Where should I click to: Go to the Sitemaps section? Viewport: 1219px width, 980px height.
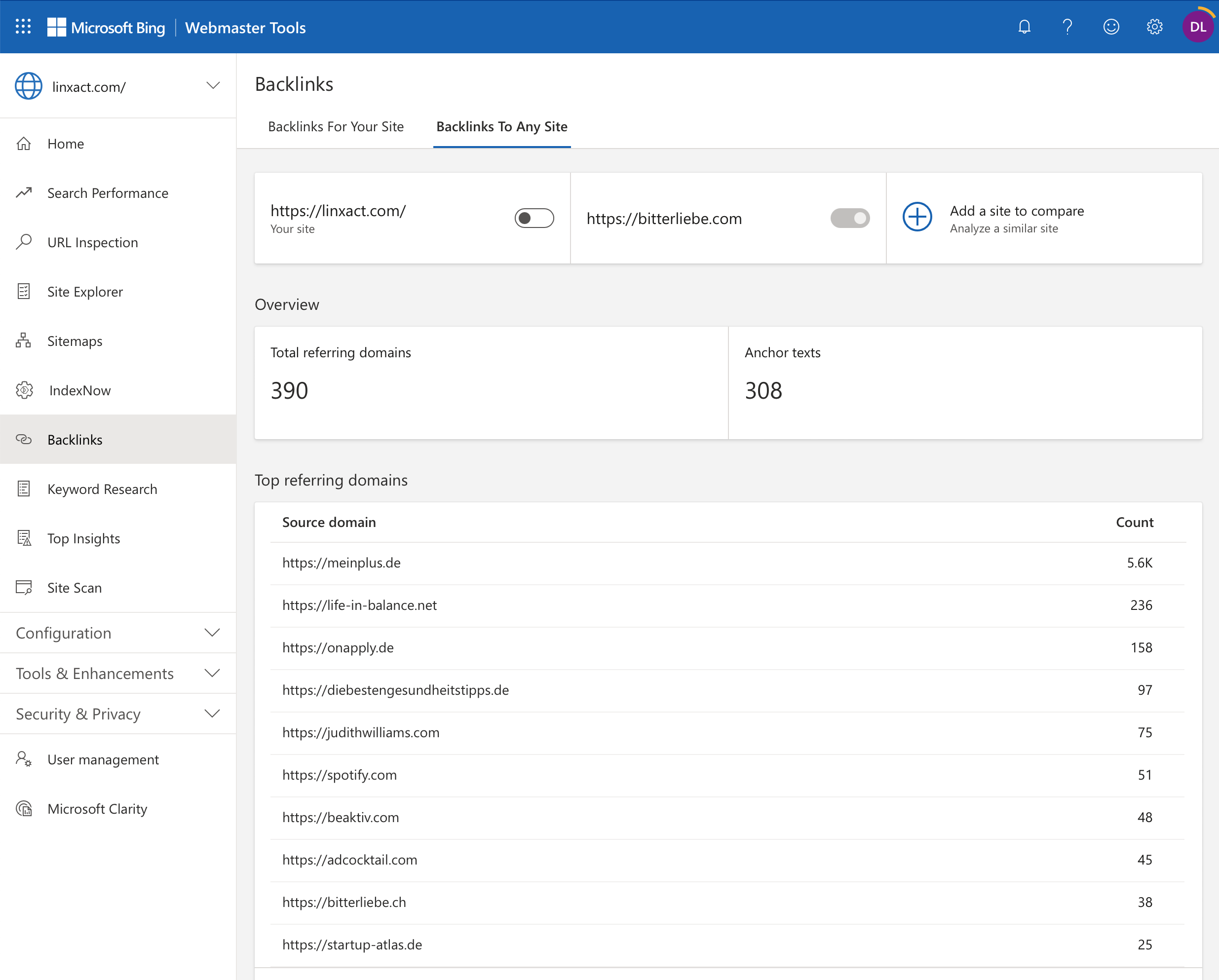click(x=74, y=341)
